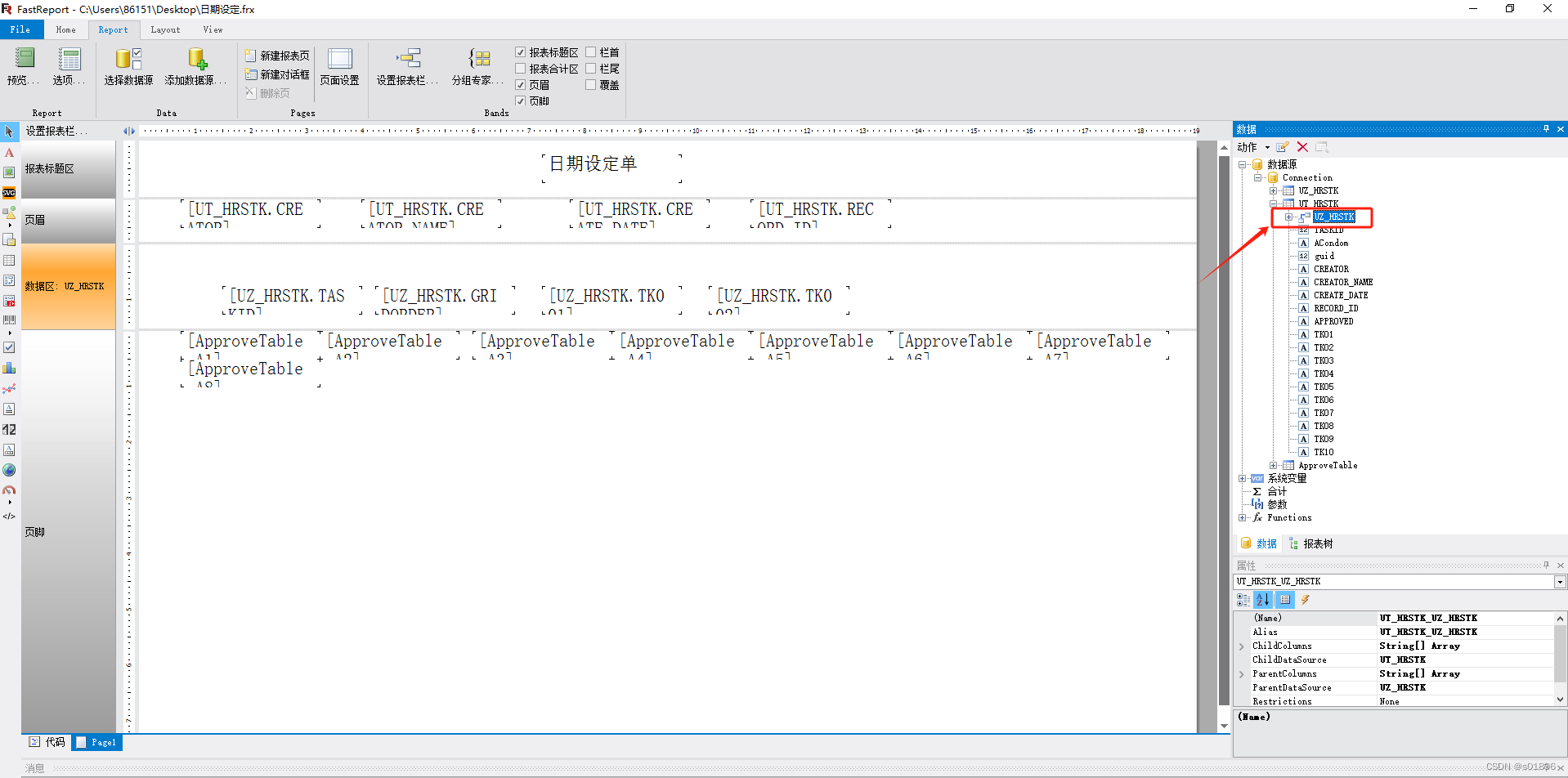Switch properties to alphabetical sort
1568x778 pixels.
[x=1263, y=600]
